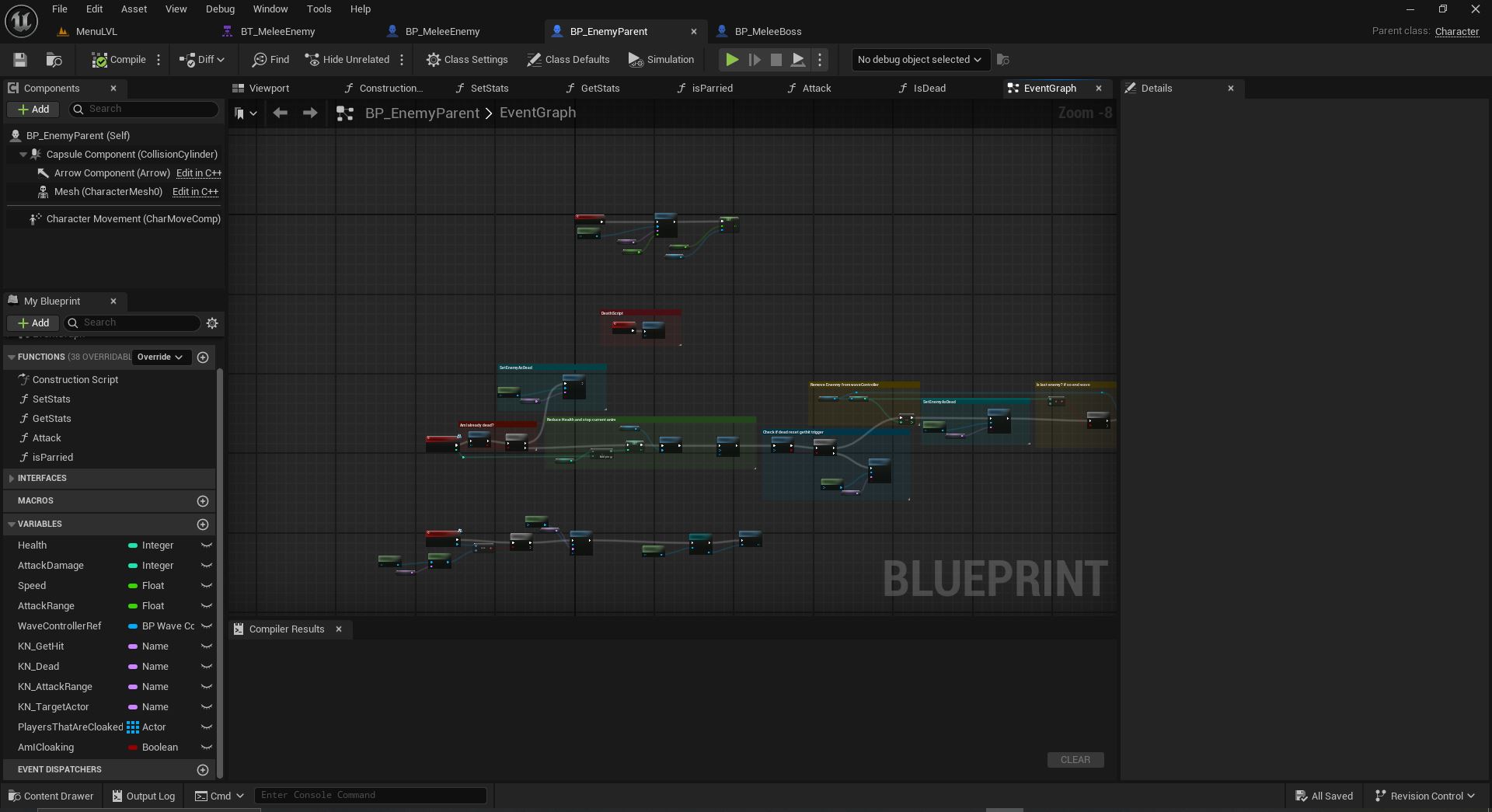
Task: Add a new function
Action: pyautogui.click(x=203, y=357)
